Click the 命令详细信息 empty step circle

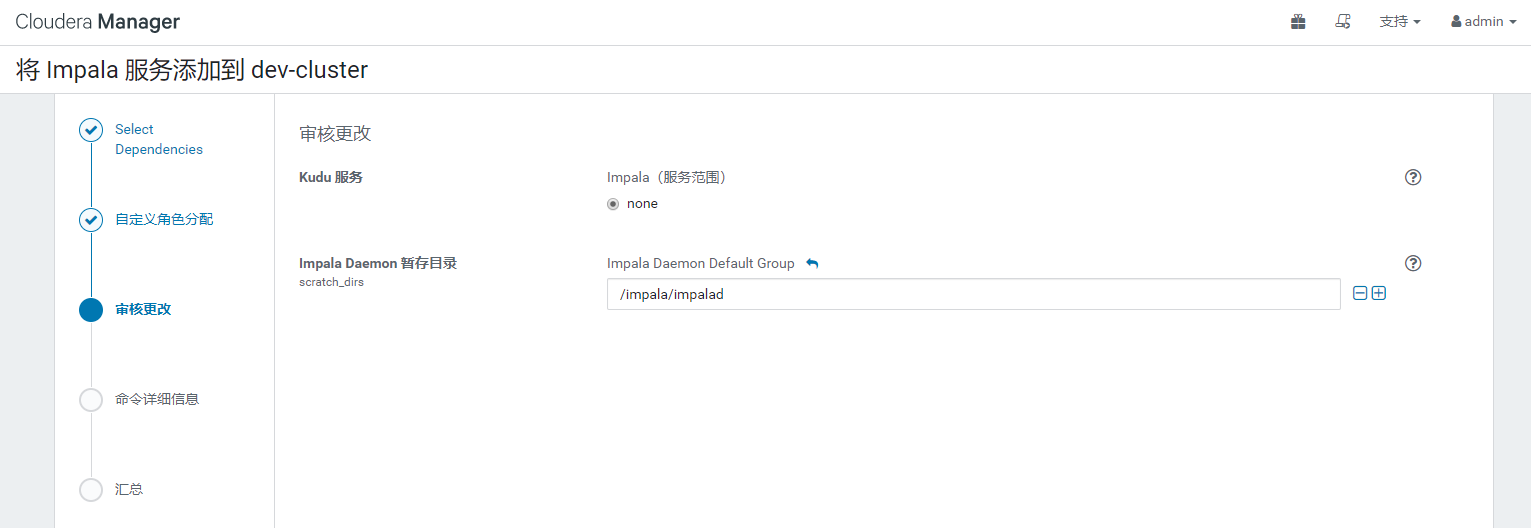(91, 400)
